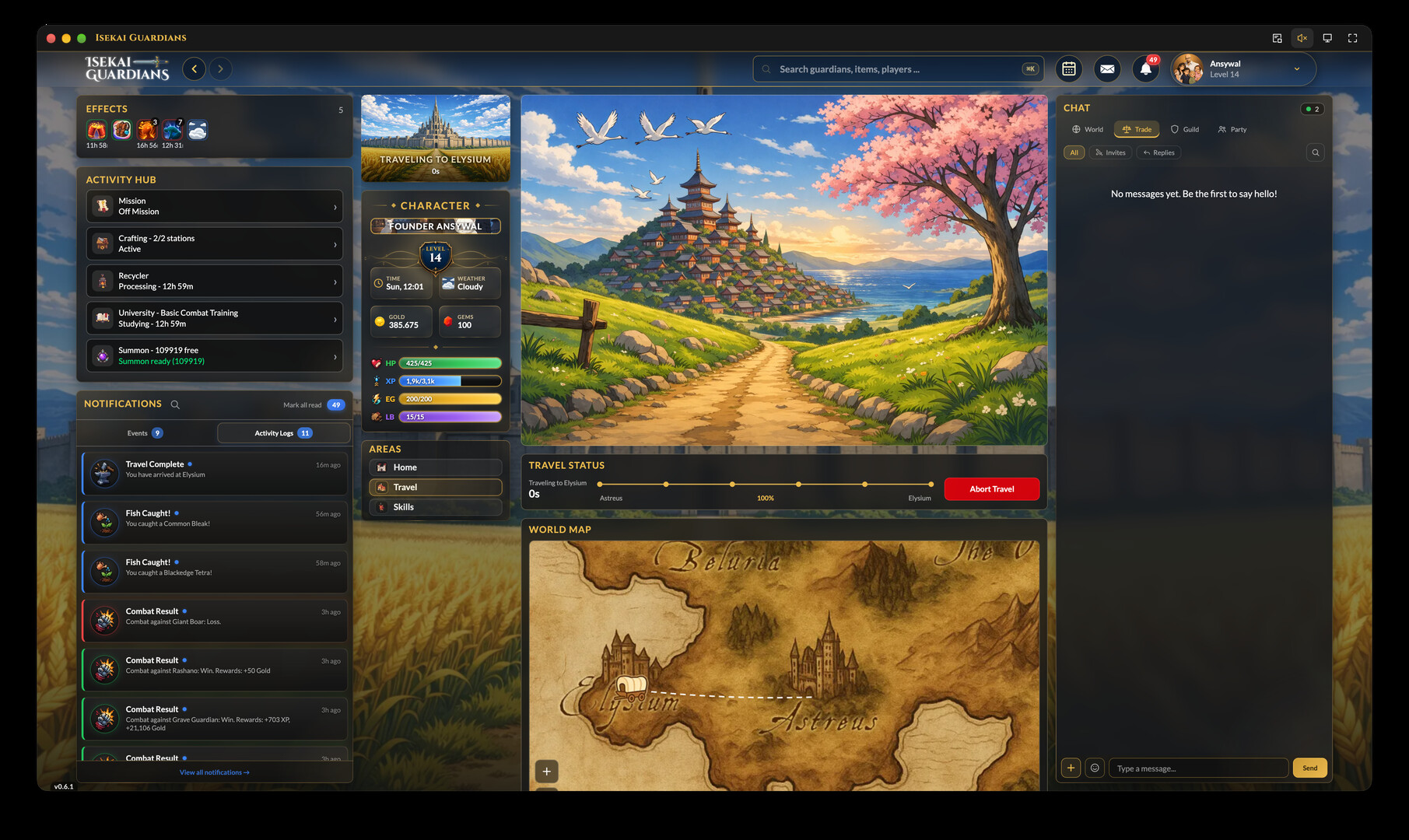Open the calendar icon in header

click(1069, 69)
